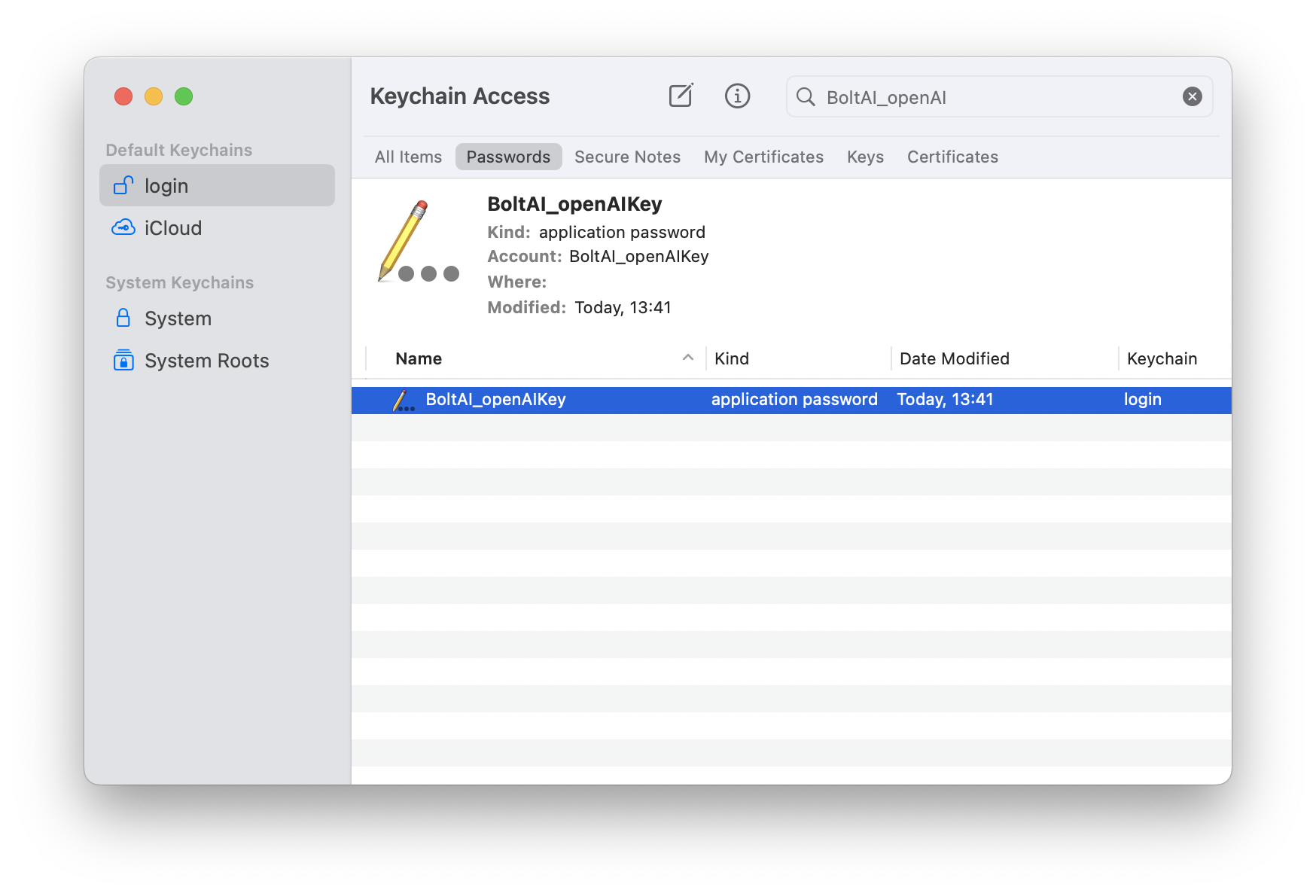Switch to the All Items tab
This screenshot has width=1316, height=896.
click(407, 157)
